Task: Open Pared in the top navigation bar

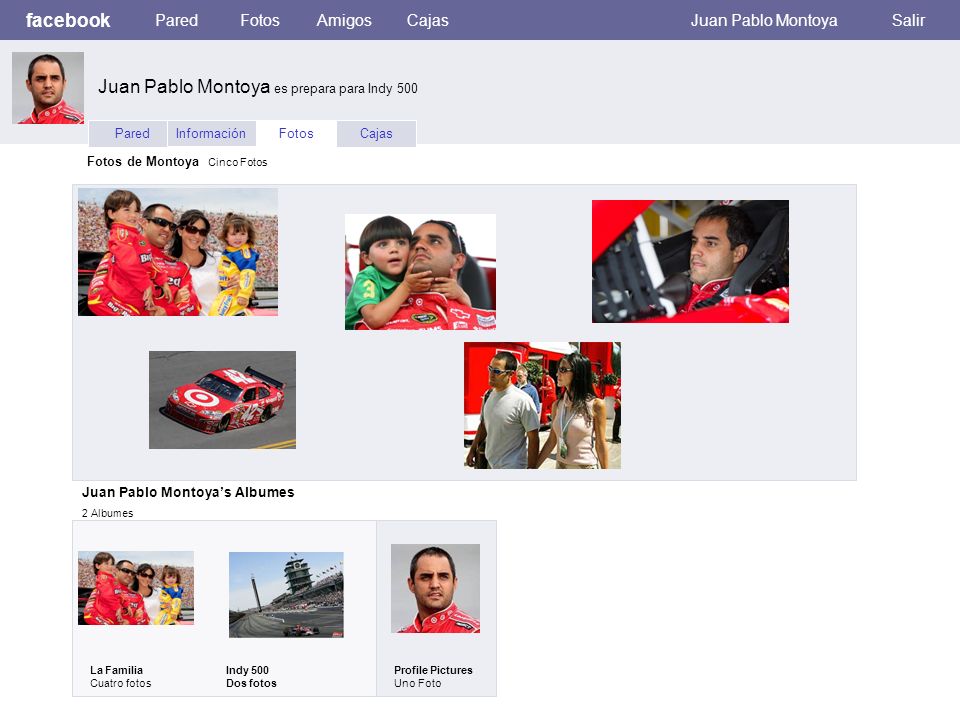Action: [176, 20]
